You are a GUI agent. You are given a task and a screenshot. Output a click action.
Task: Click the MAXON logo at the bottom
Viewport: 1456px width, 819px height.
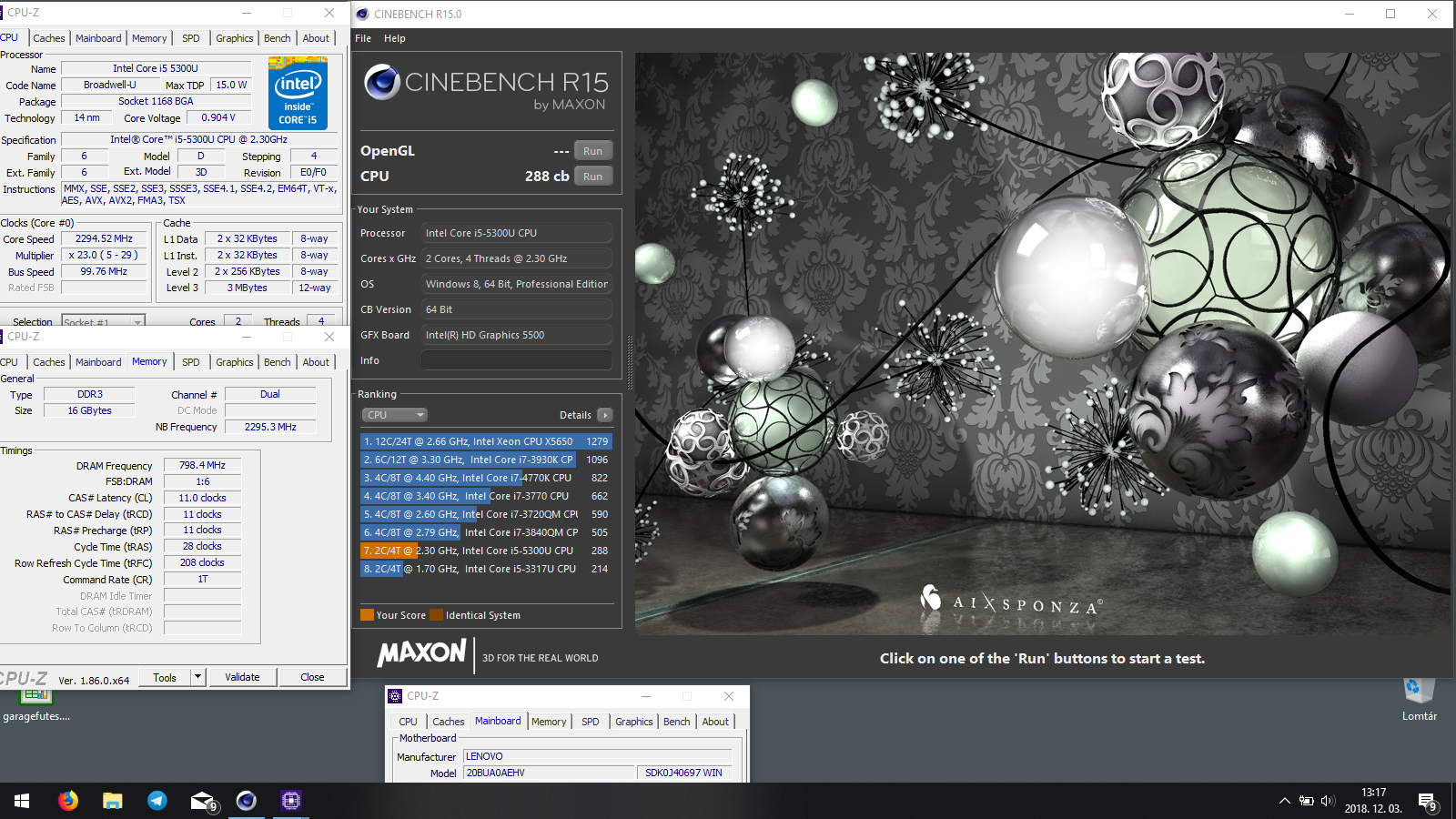point(422,653)
